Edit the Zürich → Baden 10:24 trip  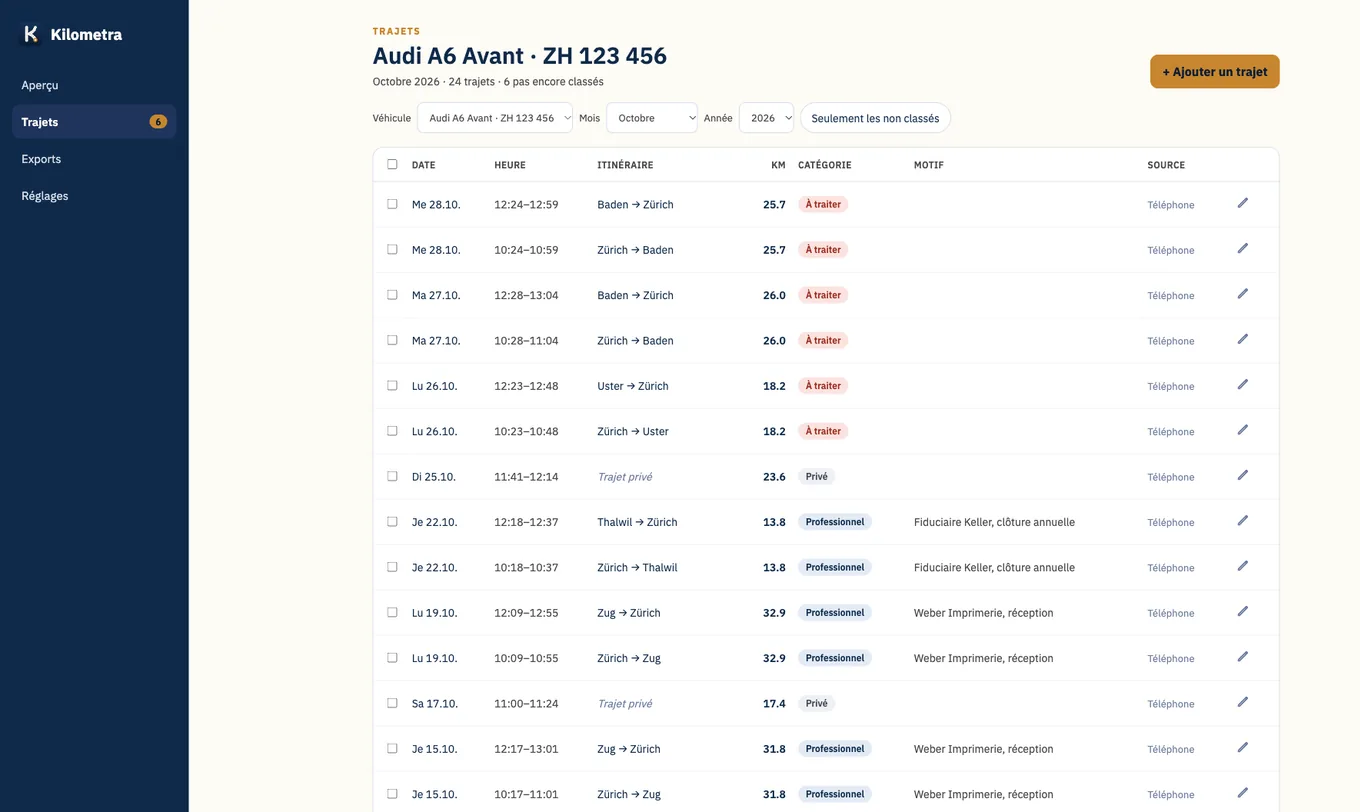(x=1243, y=248)
